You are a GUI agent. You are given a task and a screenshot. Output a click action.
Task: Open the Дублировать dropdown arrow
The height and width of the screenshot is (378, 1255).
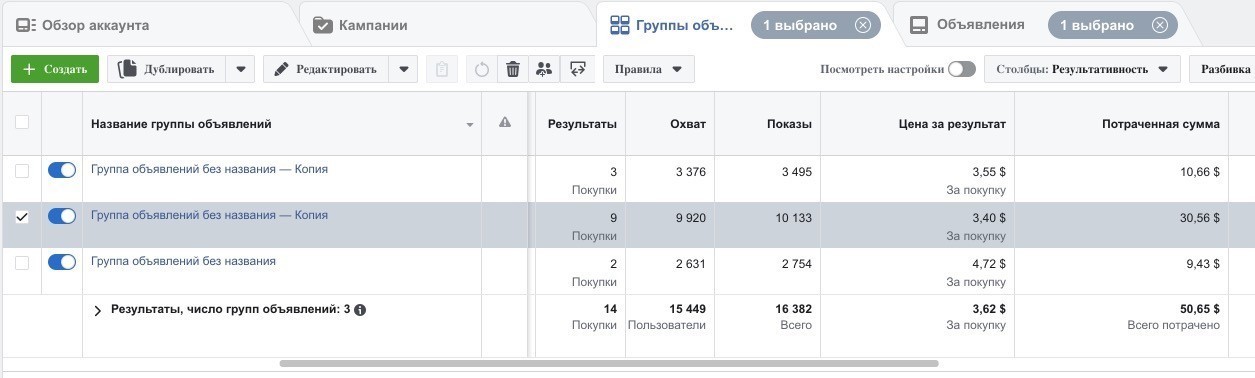click(240, 69)
